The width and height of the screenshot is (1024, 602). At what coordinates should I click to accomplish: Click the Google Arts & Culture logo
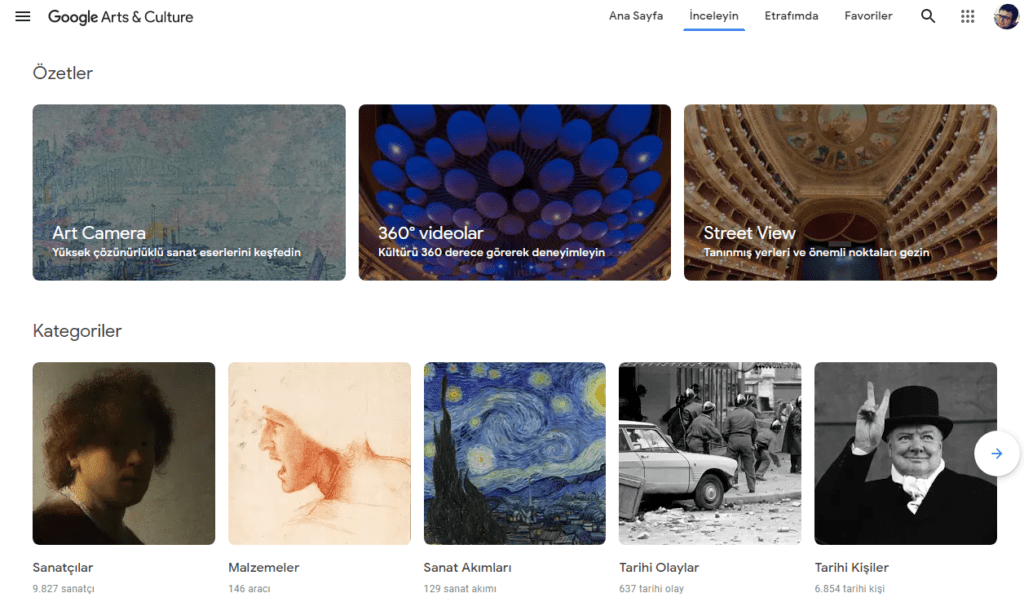(121, 17)
